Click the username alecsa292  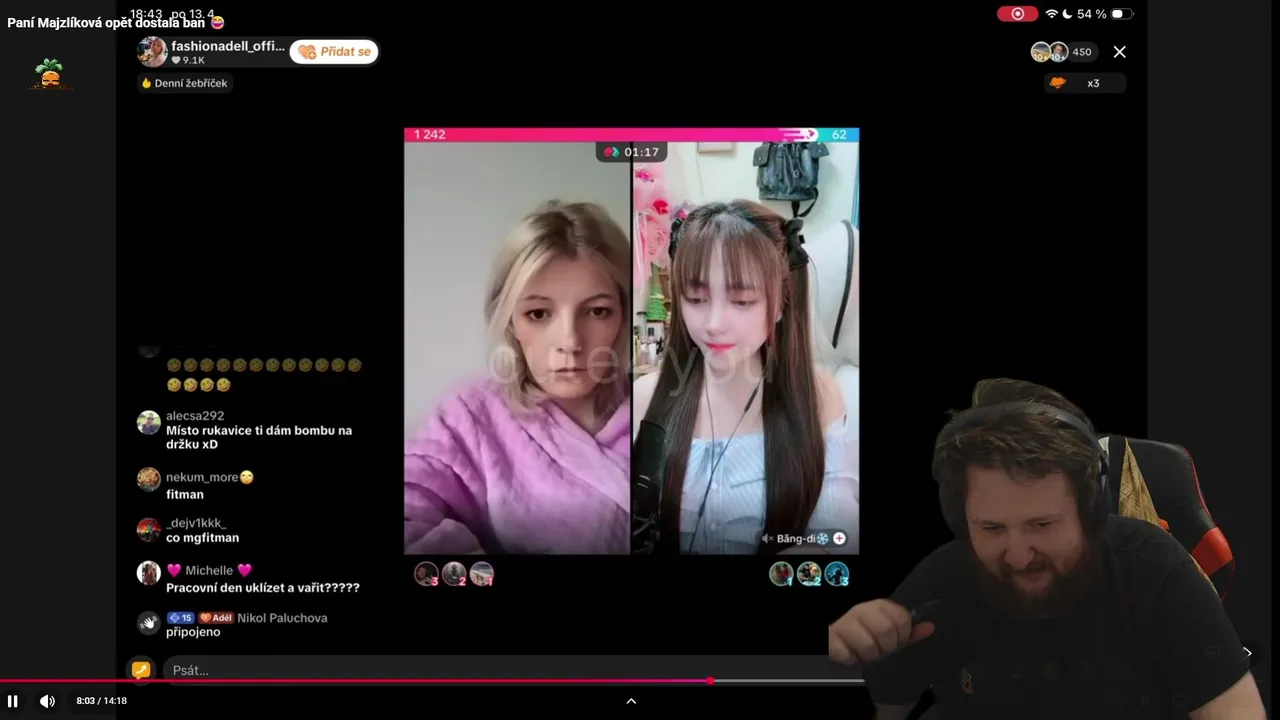pos(195,416)
